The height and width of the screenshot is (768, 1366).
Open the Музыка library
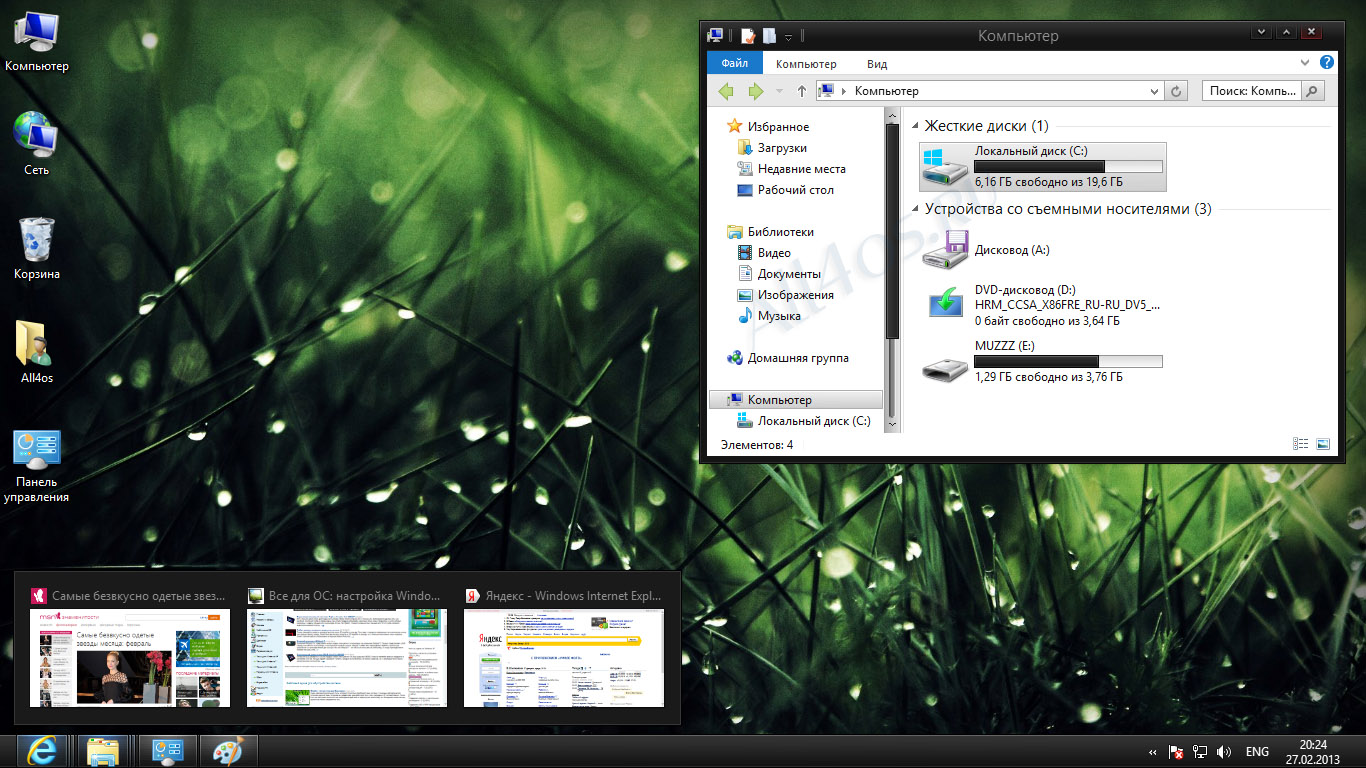(769, 316)
